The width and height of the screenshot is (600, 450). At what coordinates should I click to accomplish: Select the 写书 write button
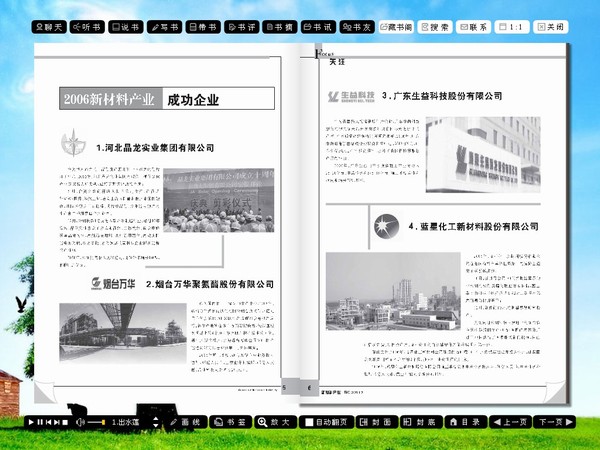click(165, 27)
